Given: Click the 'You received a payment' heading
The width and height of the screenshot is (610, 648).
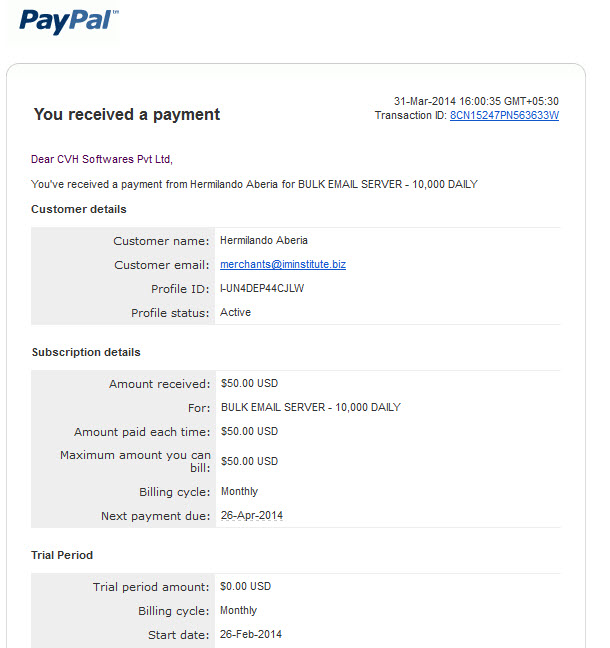Looking at the screenshot, I should 127,114.
